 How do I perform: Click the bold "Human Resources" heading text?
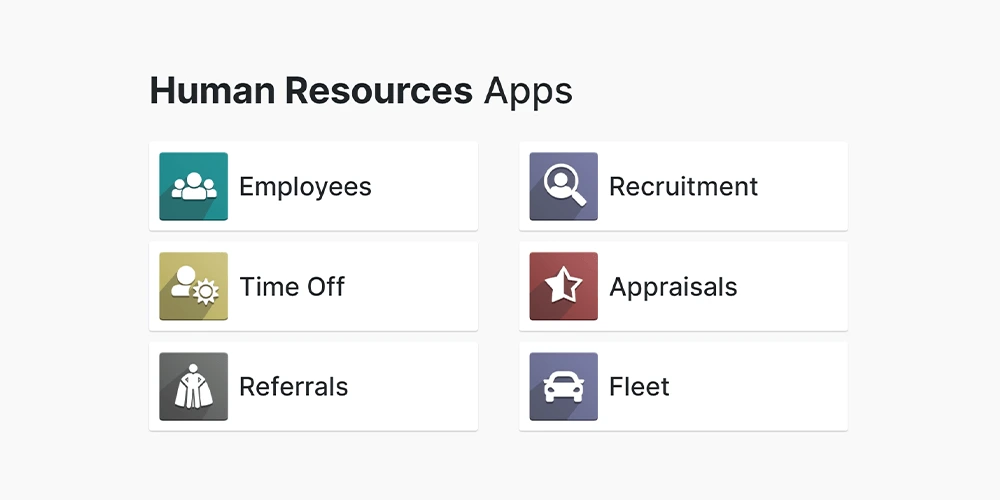click(310, 91)
